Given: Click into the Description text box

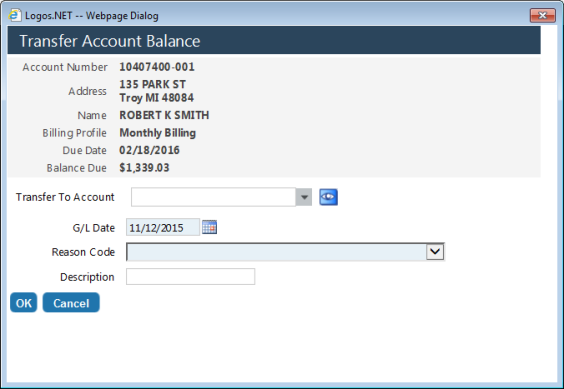Looking at the screenshot, I should pyautogui.click(x=191, y=277).
